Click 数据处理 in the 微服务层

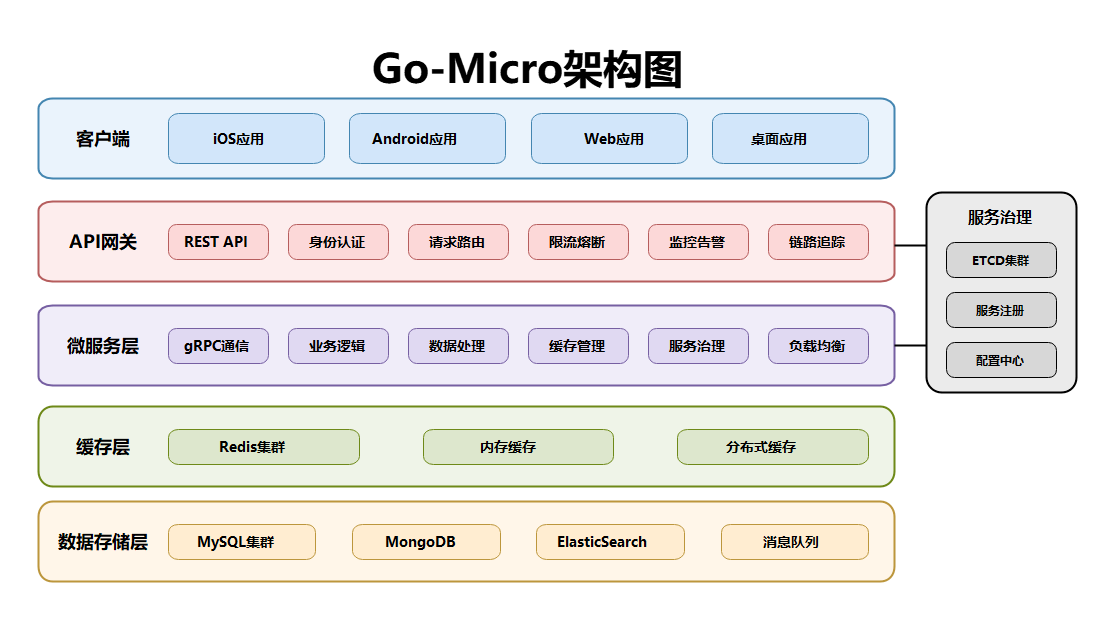(458, 345)
